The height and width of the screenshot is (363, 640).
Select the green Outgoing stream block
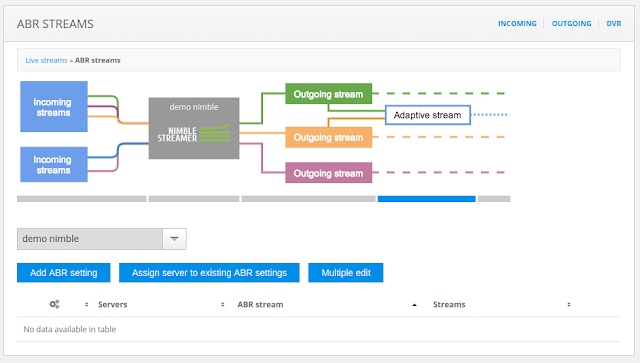(x=329, y=94)
